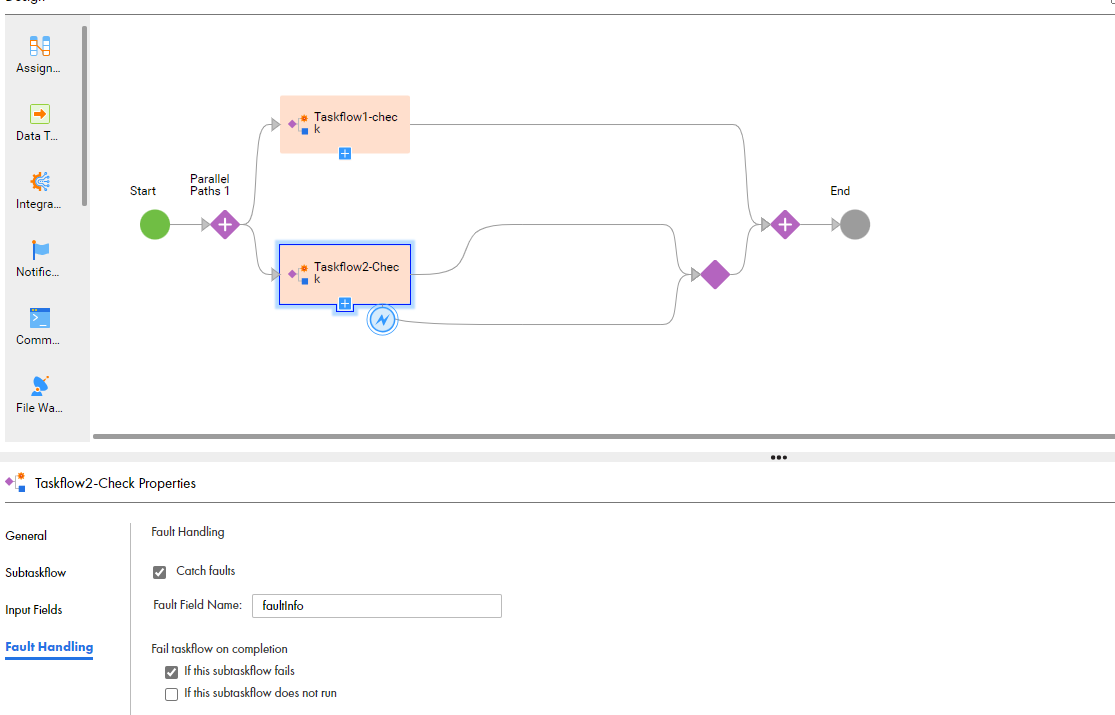
Task: Click the Taskflow2-Check Properties header icon
Action: 16,482
